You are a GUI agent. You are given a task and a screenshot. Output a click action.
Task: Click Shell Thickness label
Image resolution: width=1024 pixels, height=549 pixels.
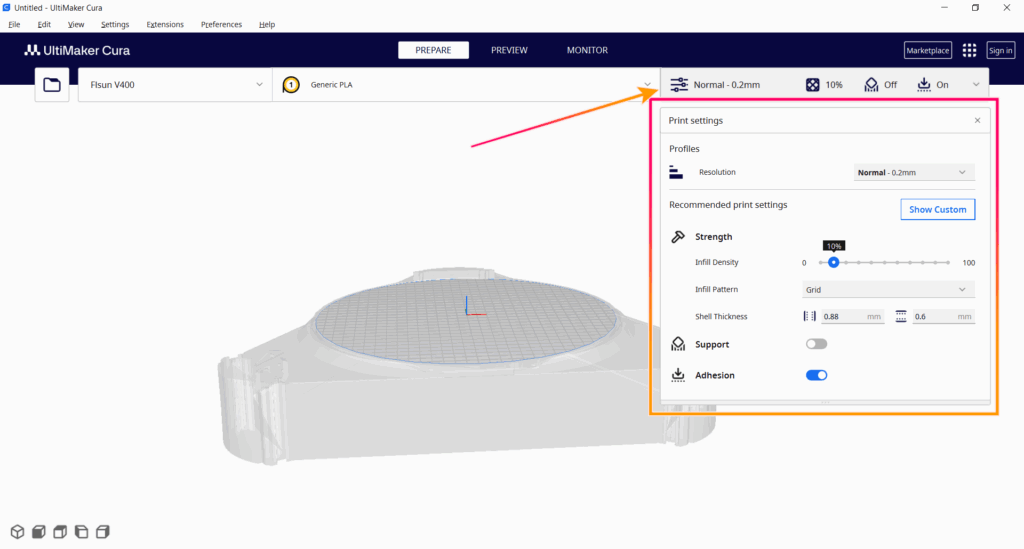pyautogui.click(x=721, y=316)
